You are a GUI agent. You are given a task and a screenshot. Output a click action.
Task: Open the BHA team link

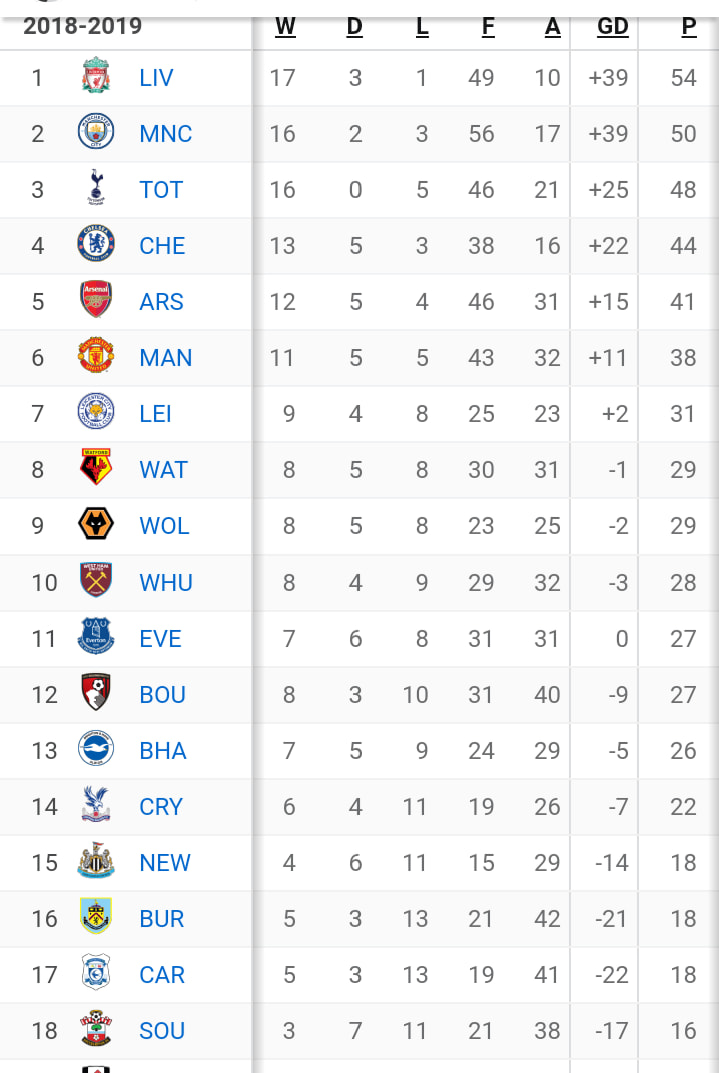[x=163, y=751]
